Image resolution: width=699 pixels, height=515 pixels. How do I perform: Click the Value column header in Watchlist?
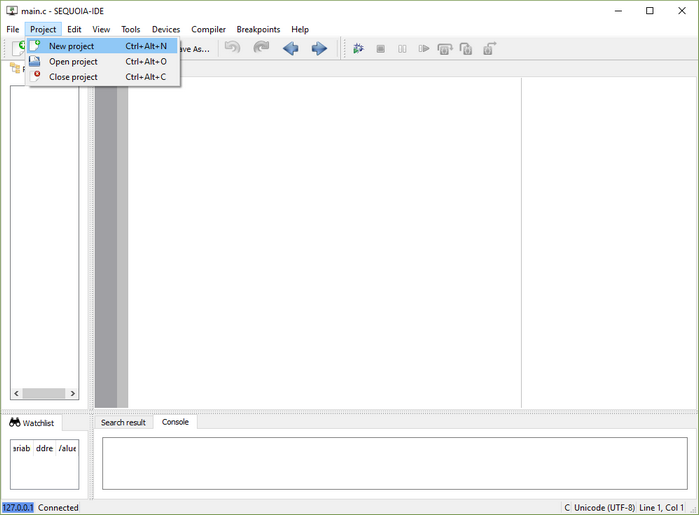[x=67, y=449]
